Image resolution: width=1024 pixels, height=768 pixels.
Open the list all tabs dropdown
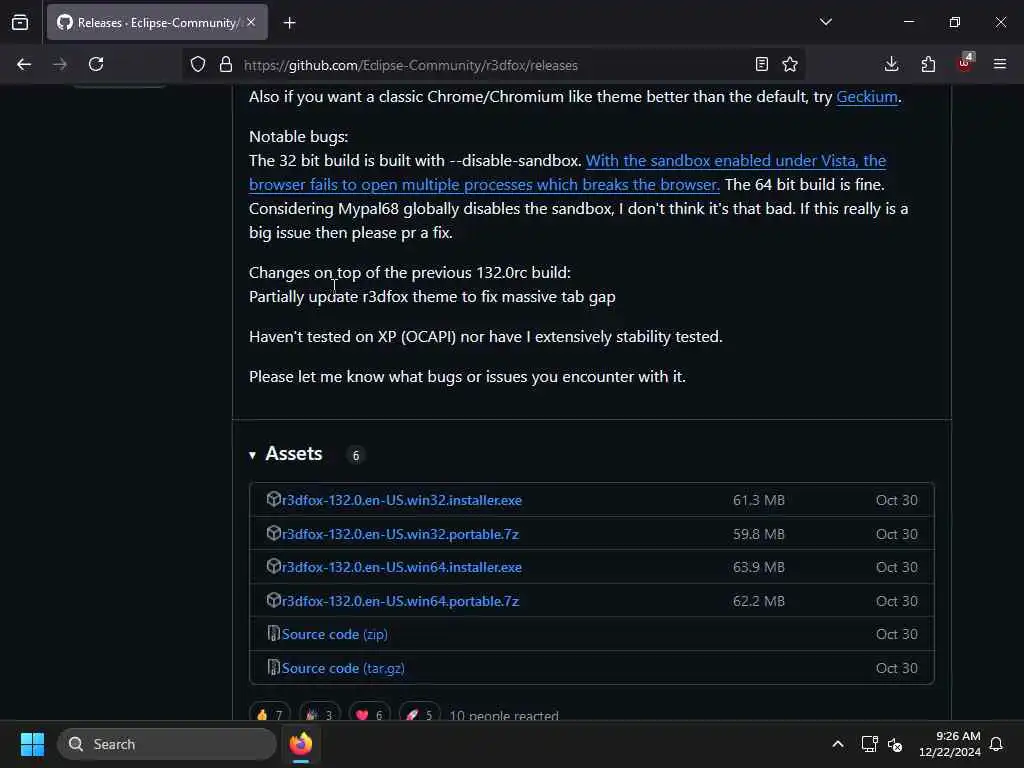click(826, 22)
